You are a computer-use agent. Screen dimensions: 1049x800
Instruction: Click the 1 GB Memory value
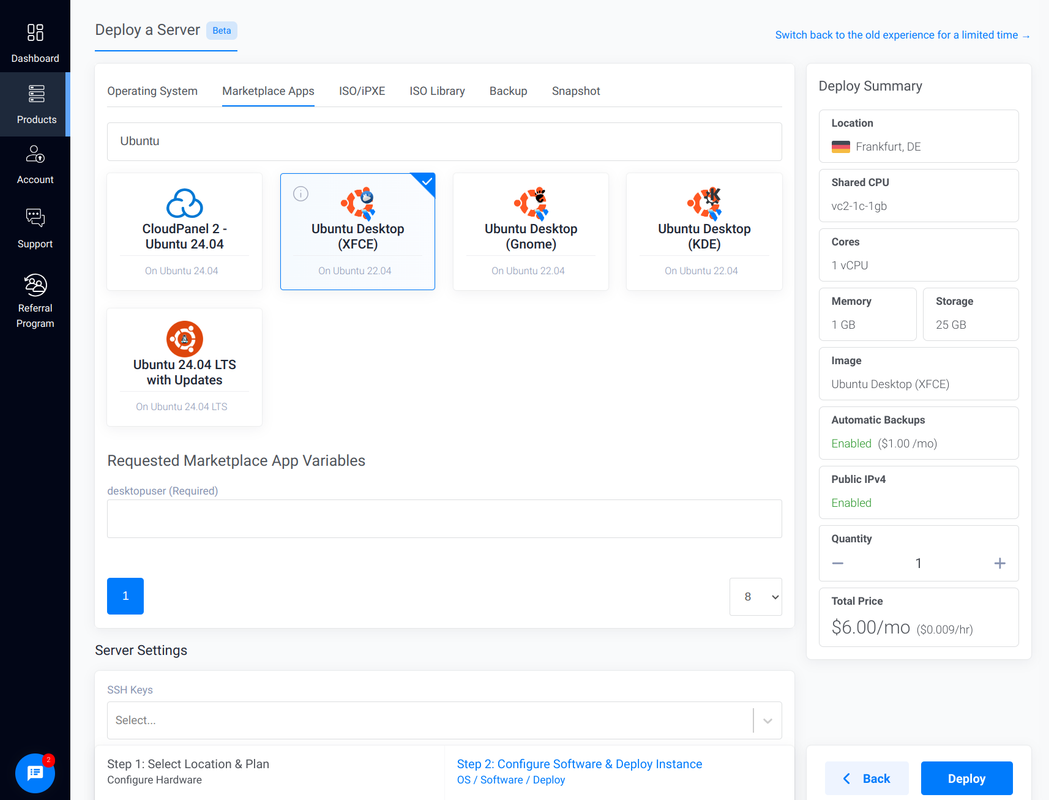coord(843,325)
